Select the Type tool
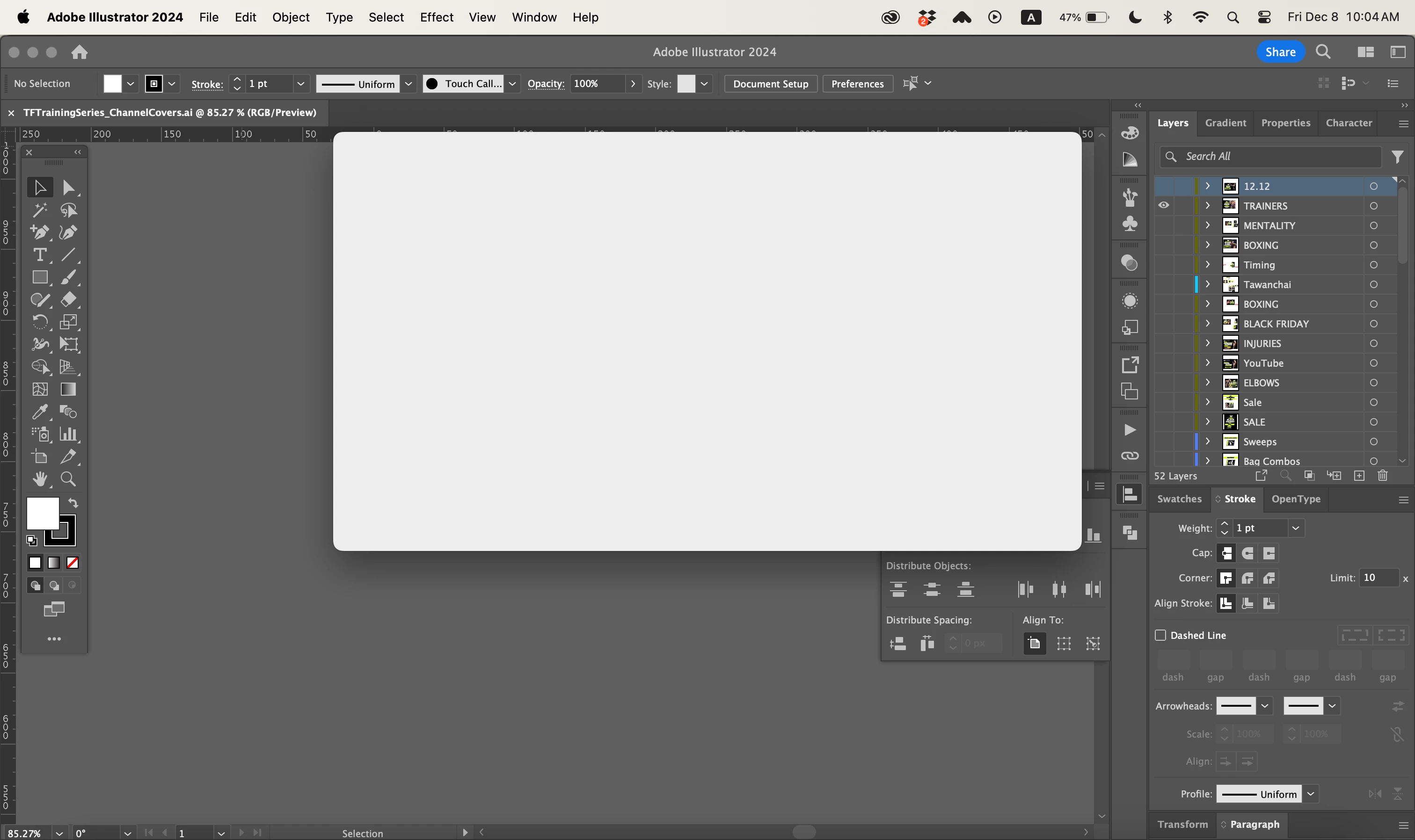Image resolution: width=1415 pixels, height=840 pixels. tap(40, 255)
